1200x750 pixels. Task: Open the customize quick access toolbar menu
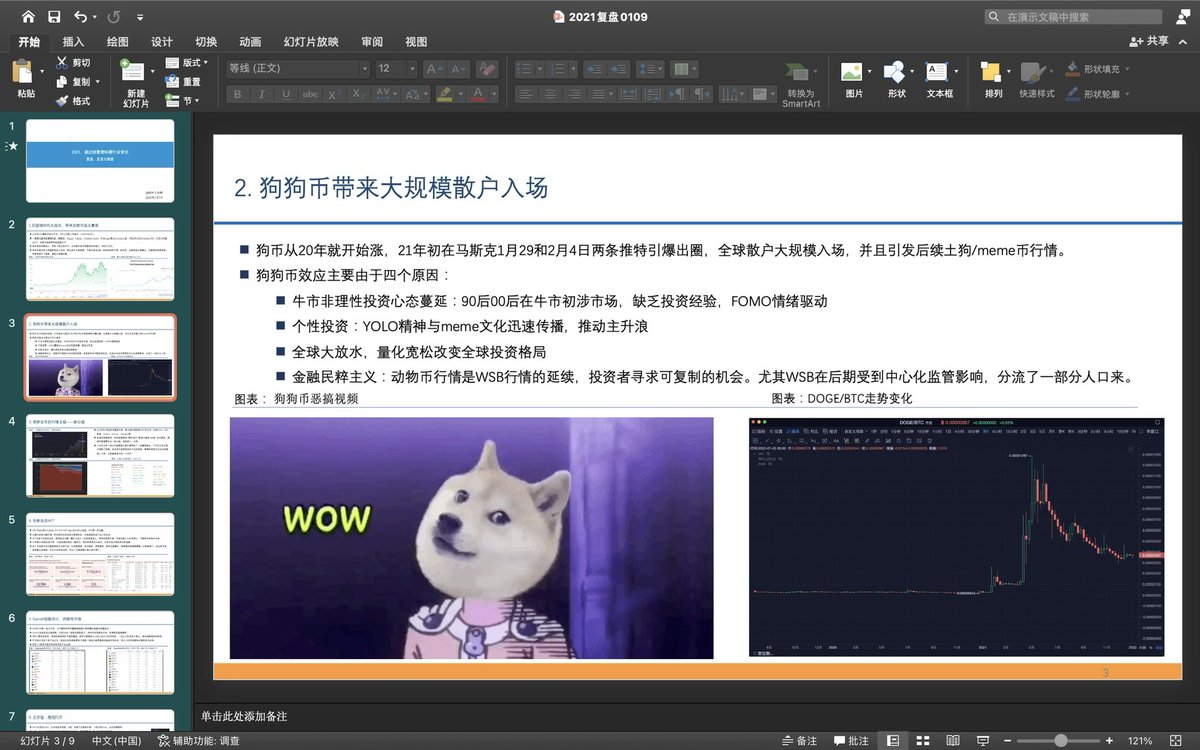click(139, 17)
